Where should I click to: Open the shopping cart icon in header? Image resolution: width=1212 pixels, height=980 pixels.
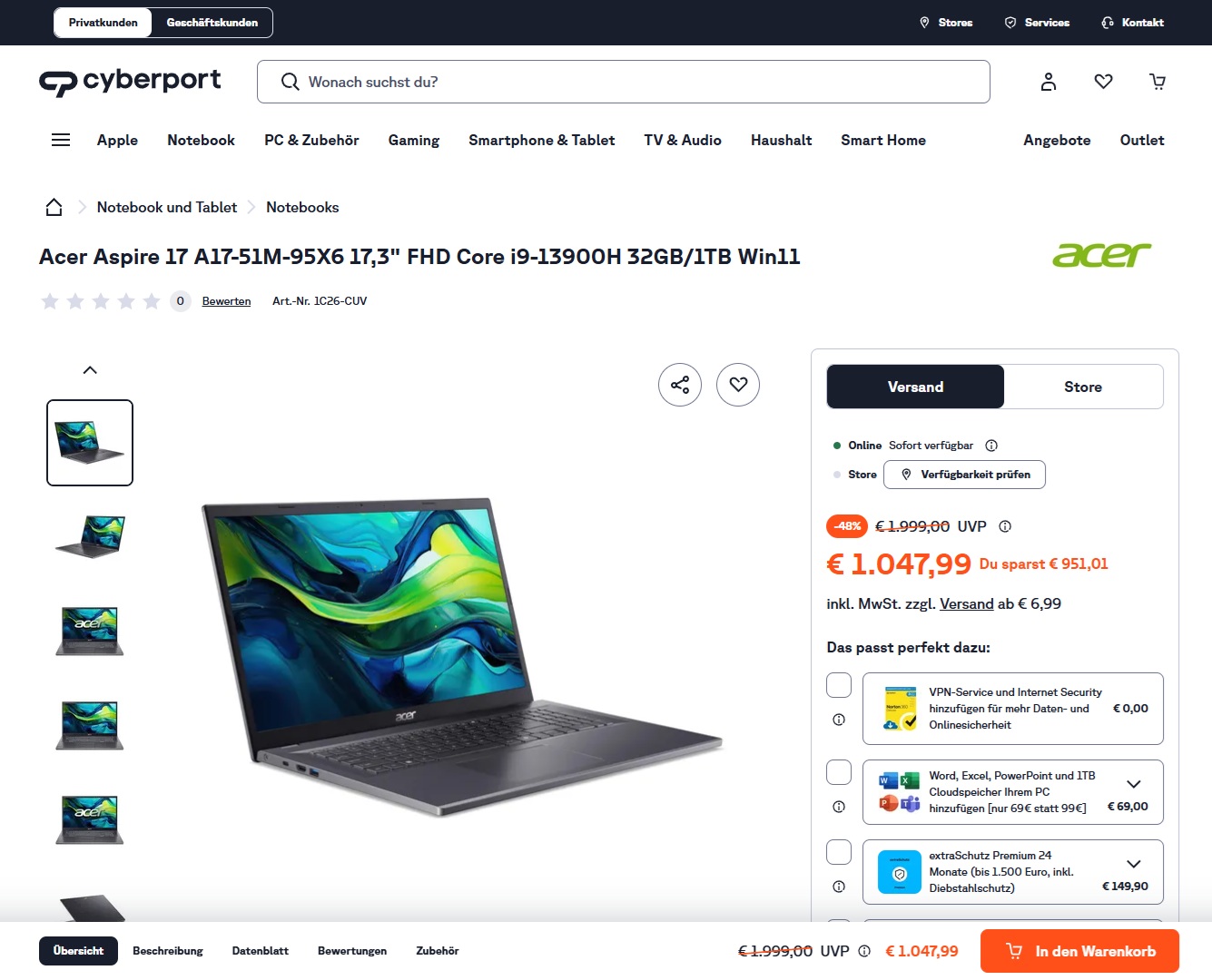1158,82
